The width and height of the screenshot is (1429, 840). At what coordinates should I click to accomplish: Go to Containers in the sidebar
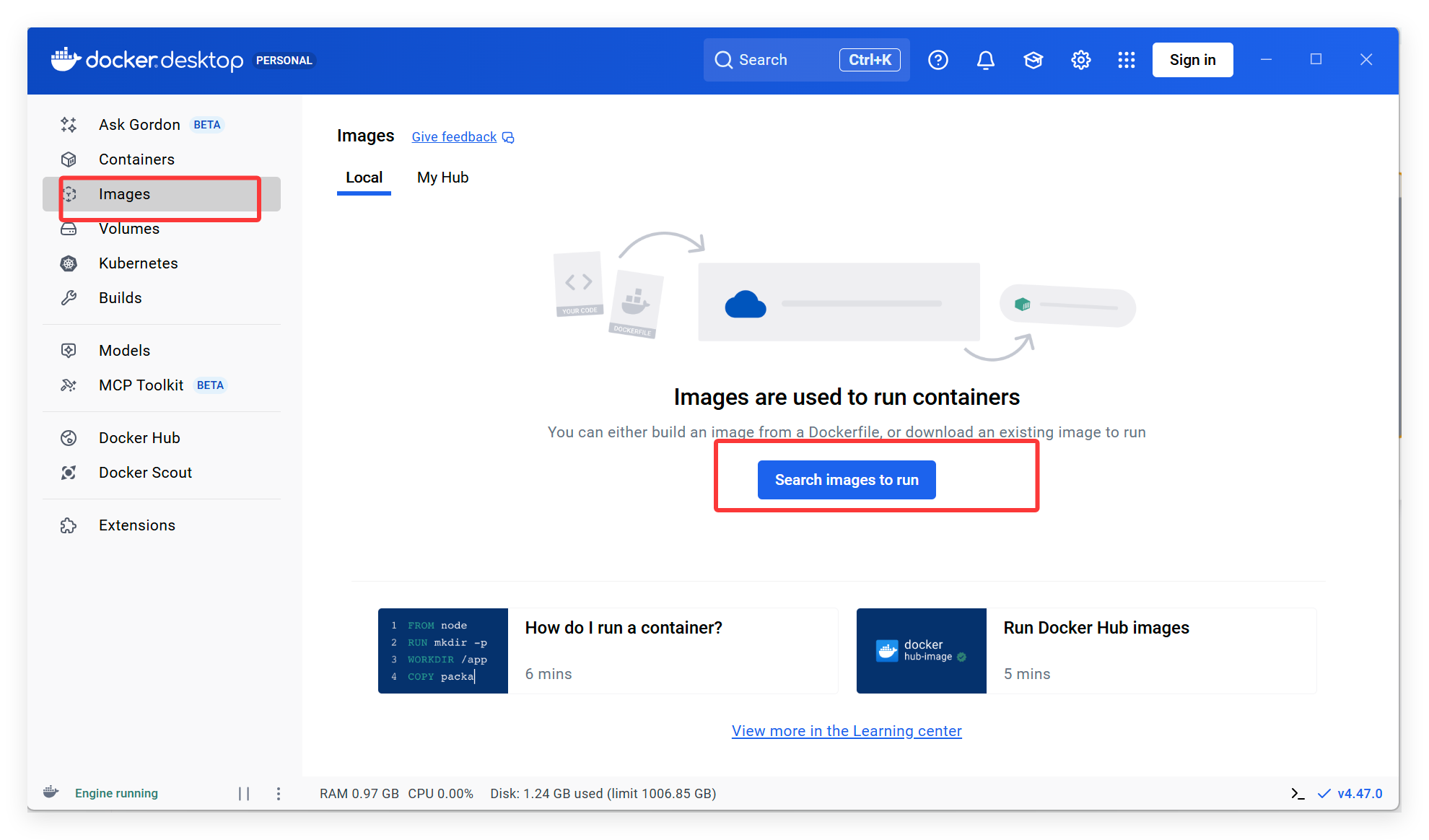pyautogui.click(x=136, y=159)
